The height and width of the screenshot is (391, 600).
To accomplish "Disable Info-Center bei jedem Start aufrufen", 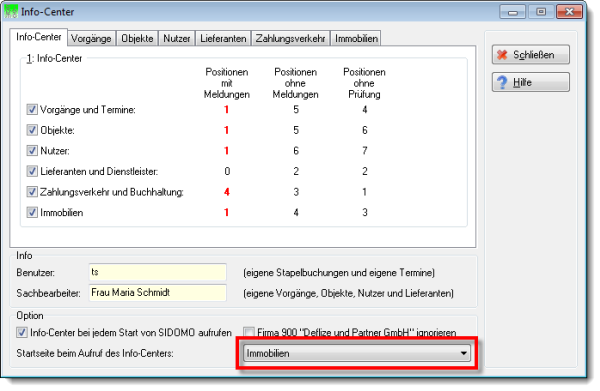I will [22, 332].
